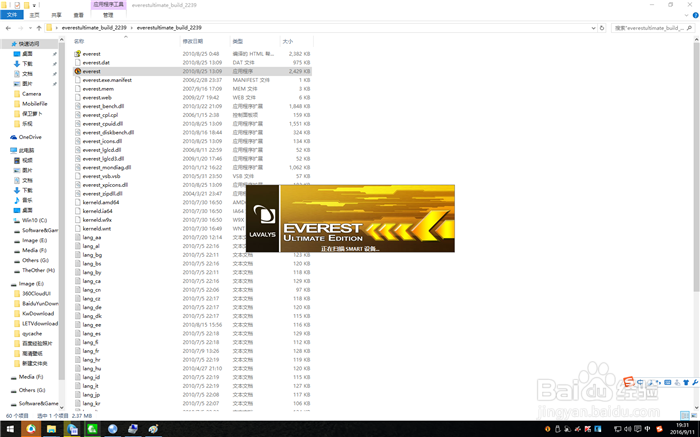Click the EVEREST Ultimate Edition splash screen
Screen dimensions: 700x437
(350, 219)
